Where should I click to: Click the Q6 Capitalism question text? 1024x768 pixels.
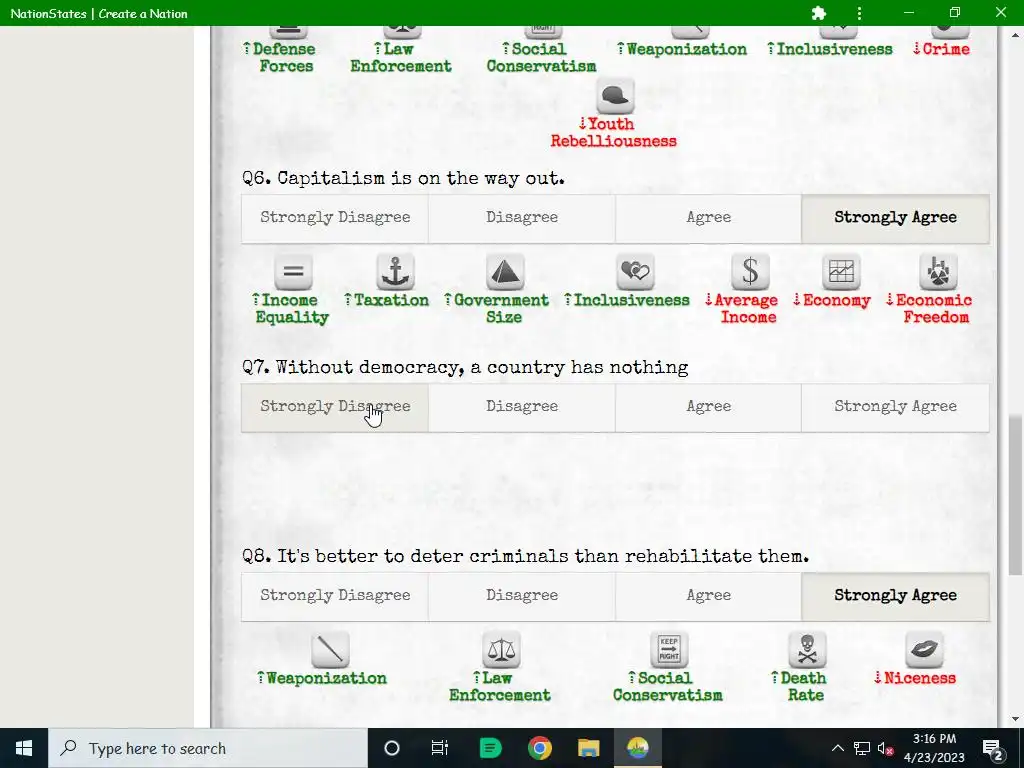pos(403,178)
